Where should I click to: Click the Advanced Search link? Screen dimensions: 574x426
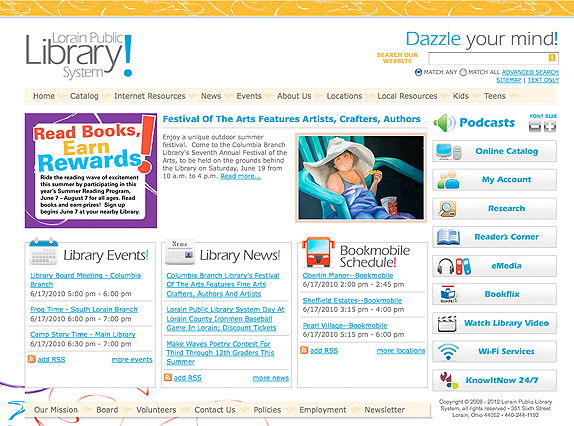530,72
